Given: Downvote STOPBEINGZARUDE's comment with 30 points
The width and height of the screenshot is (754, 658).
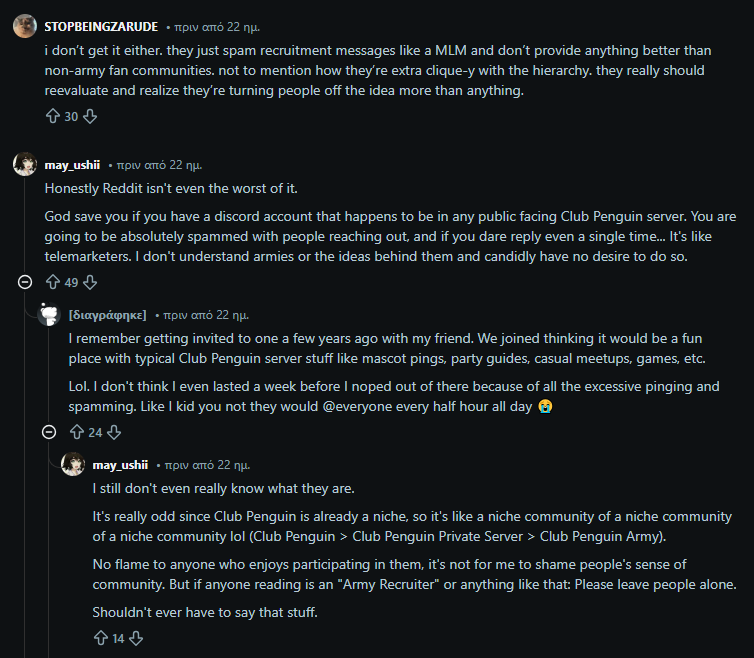Looking at the screenshot, I should [90, 117].
